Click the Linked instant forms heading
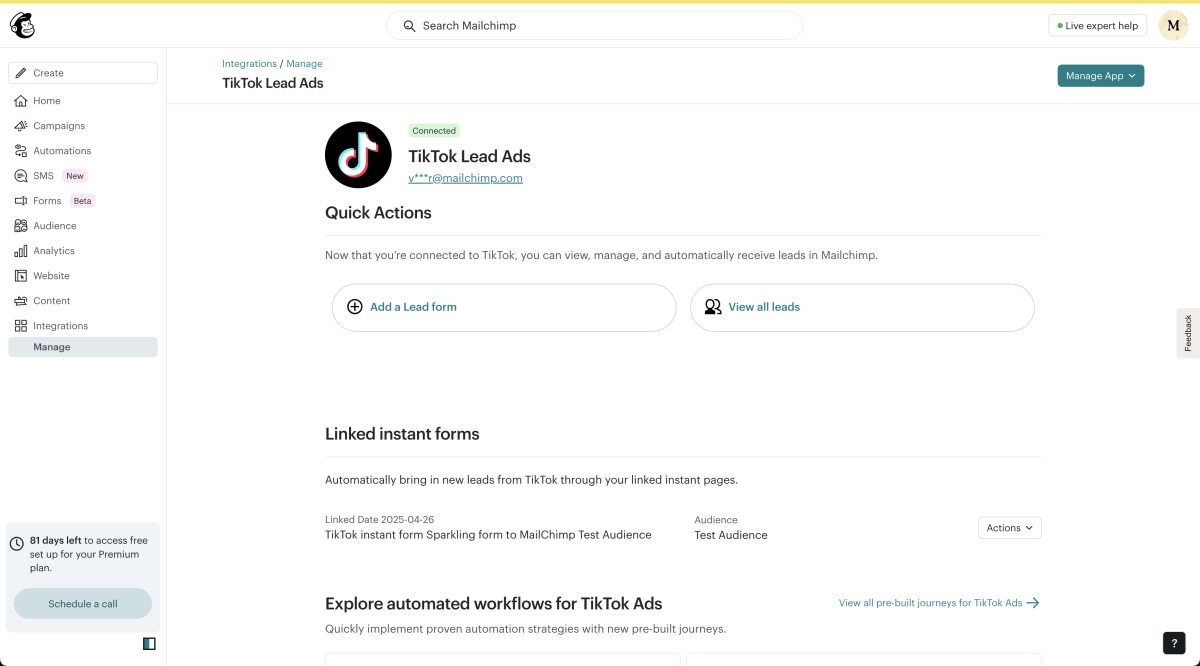Screen dimensions: 1200x666 [402, 434]
